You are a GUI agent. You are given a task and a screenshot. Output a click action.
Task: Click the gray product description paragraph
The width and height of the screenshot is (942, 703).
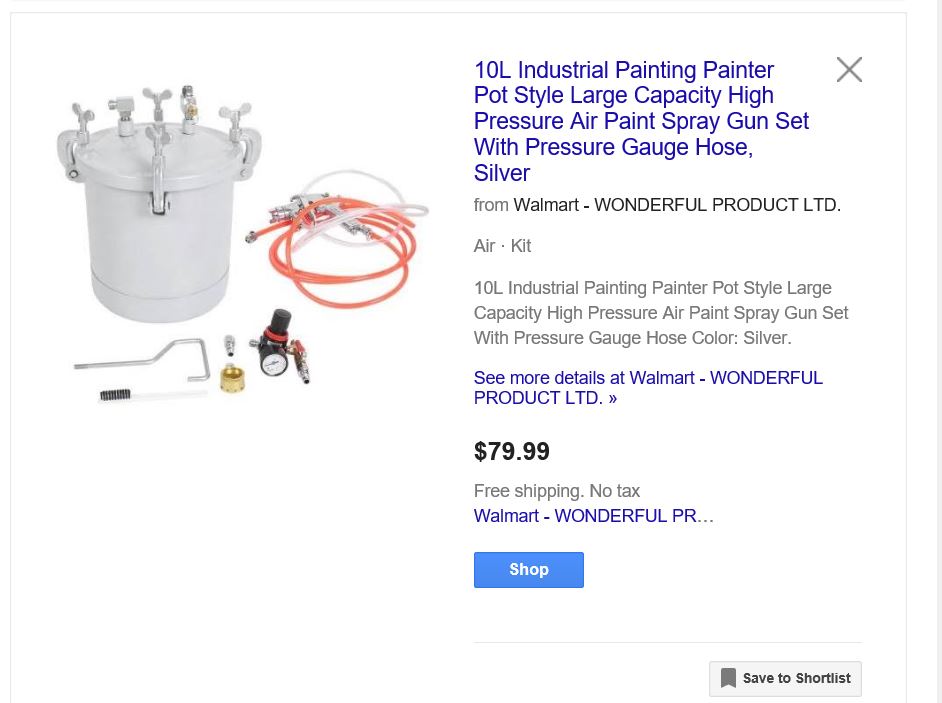[x=660, y=313]
